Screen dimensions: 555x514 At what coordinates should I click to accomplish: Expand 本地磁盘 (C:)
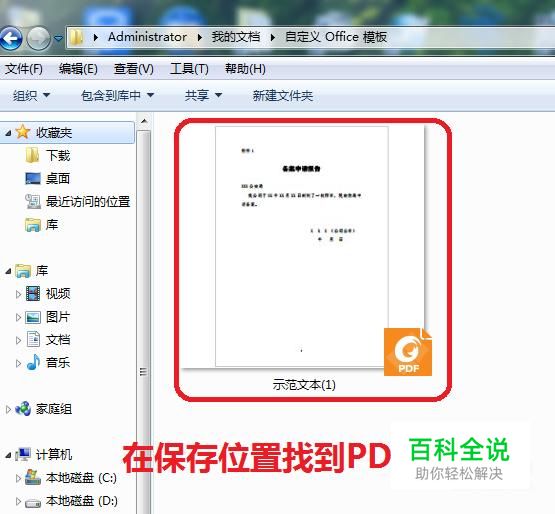pos(18,478)
